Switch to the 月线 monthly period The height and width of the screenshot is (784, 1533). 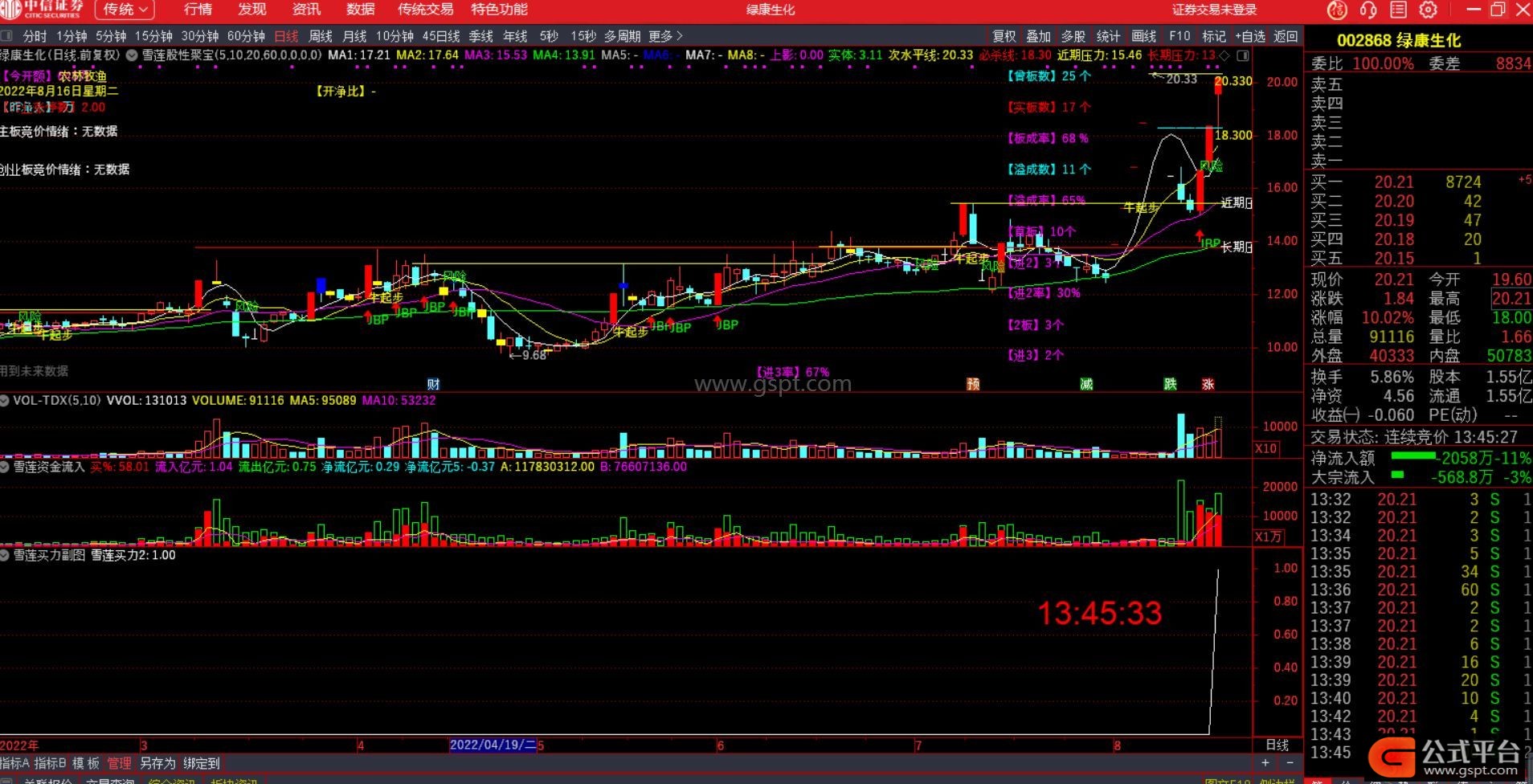[x=354, y=36]
